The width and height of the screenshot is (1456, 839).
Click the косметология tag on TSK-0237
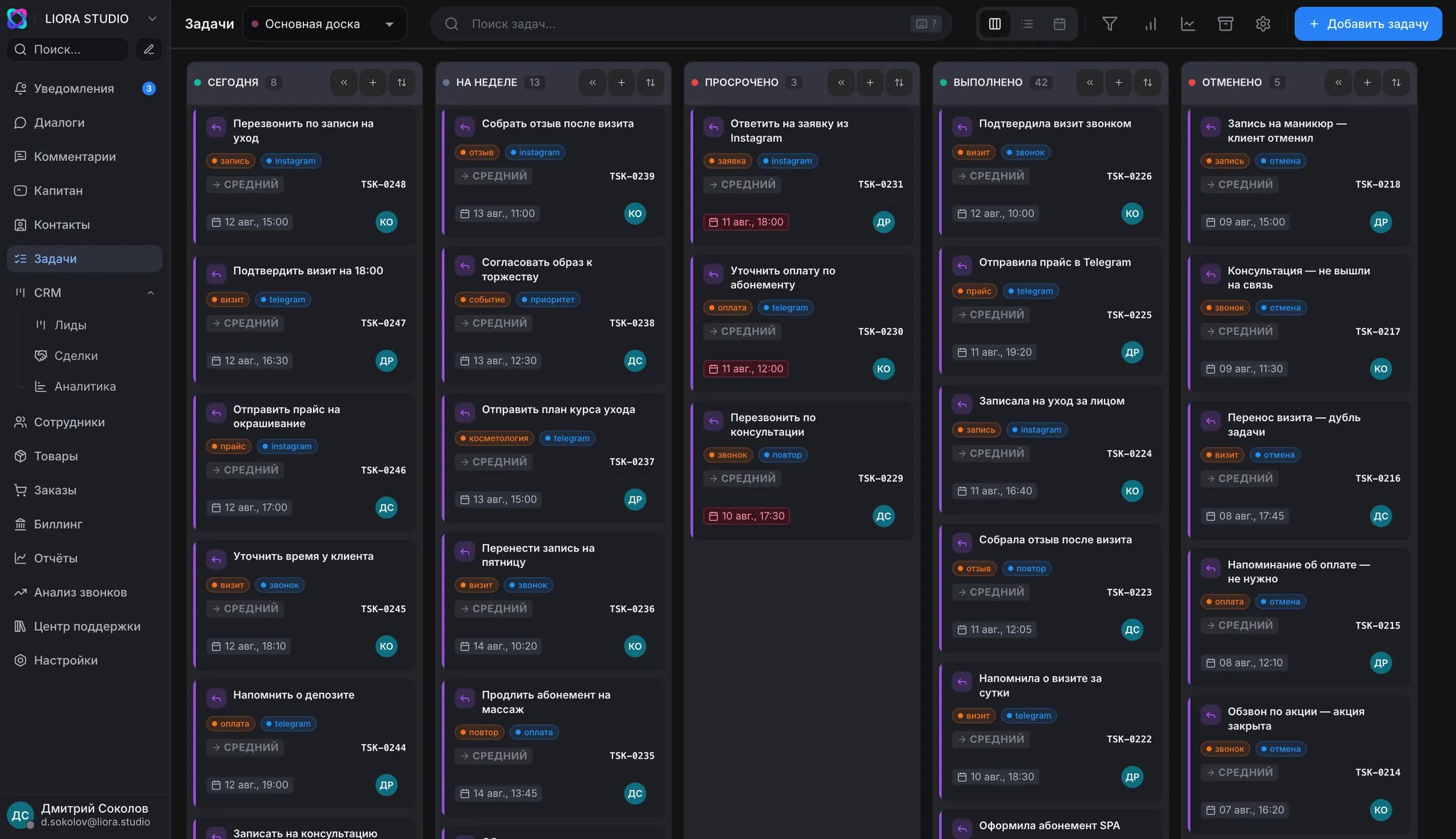point(494,438)
